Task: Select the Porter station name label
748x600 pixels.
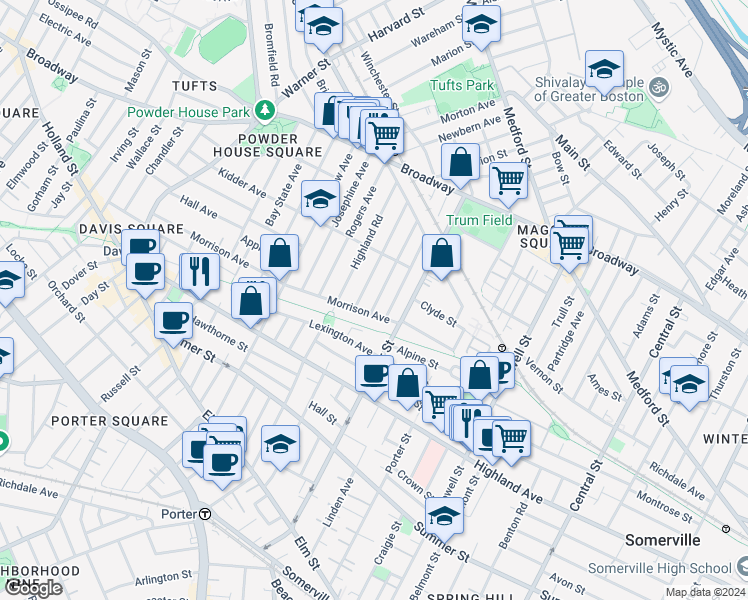Action: pos(179,514)
